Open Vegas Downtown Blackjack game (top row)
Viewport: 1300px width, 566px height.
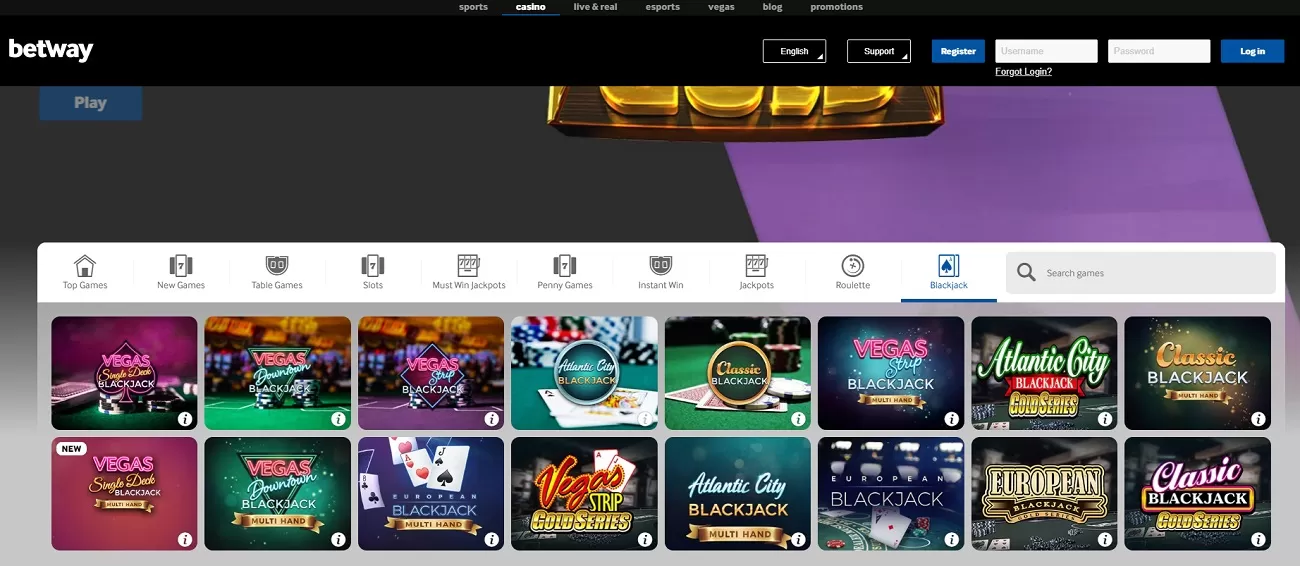tap(278, 373)
